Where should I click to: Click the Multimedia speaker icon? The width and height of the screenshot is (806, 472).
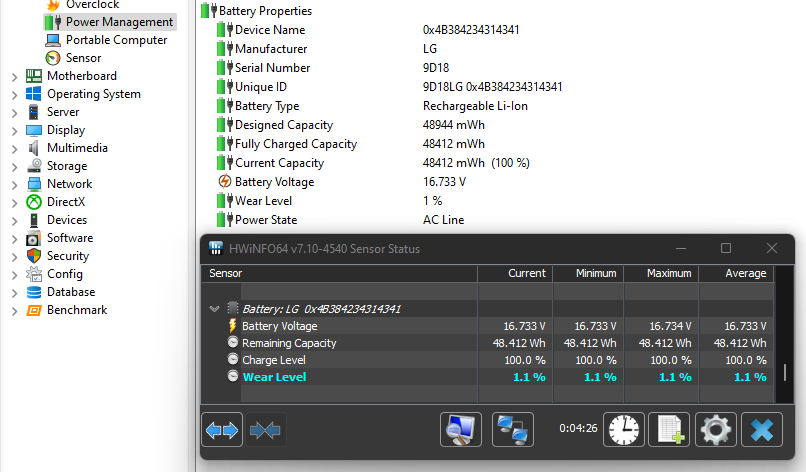pos(34,148)
